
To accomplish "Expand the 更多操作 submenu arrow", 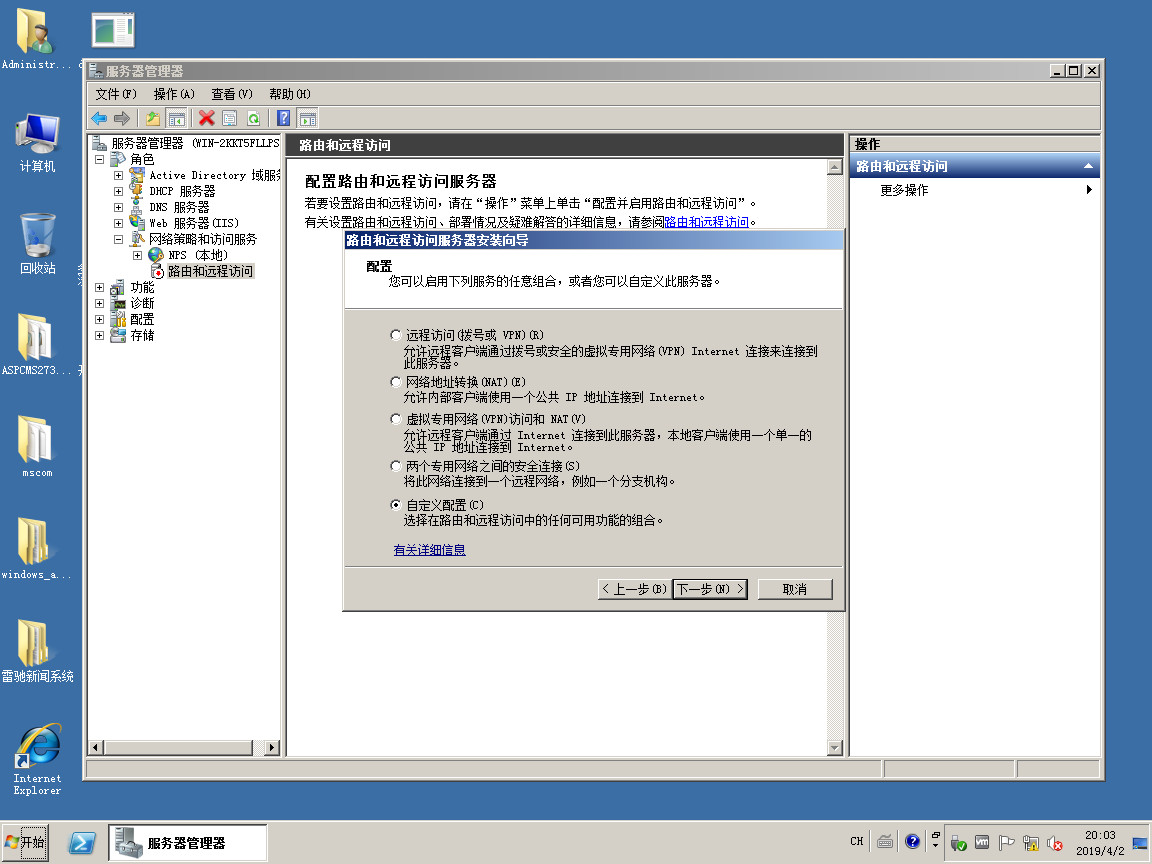I will pyautogui.click(x=1089, y=190).
